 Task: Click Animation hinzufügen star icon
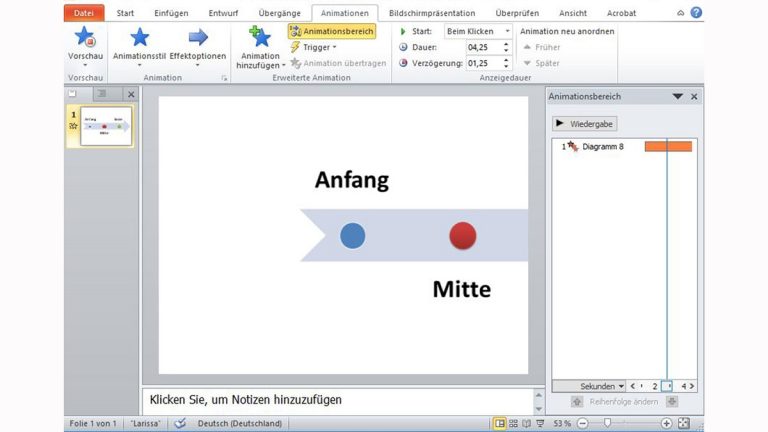[259, 38]
